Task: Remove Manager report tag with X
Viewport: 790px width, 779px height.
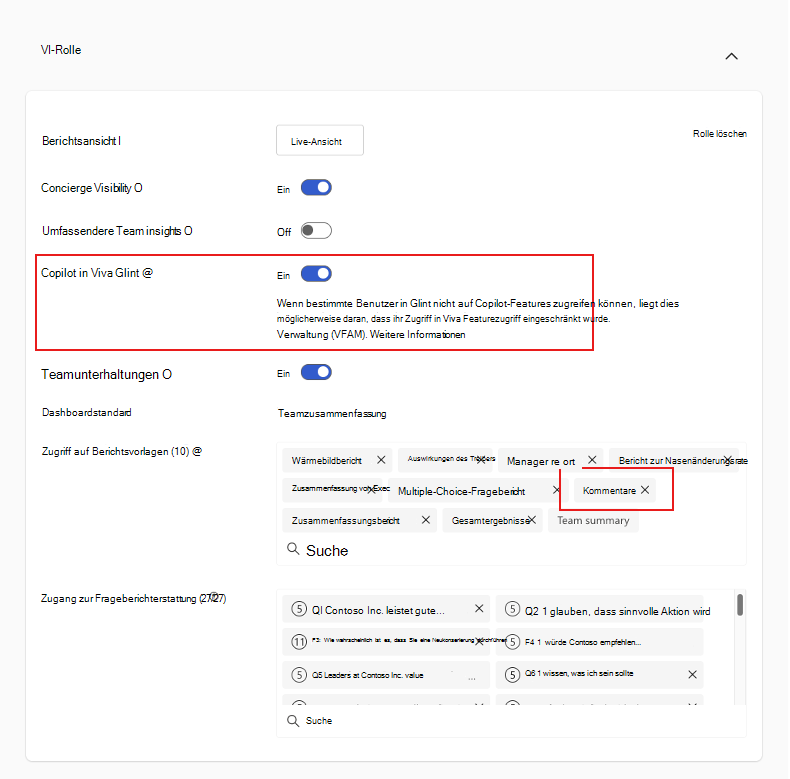Action: (592, 460)
